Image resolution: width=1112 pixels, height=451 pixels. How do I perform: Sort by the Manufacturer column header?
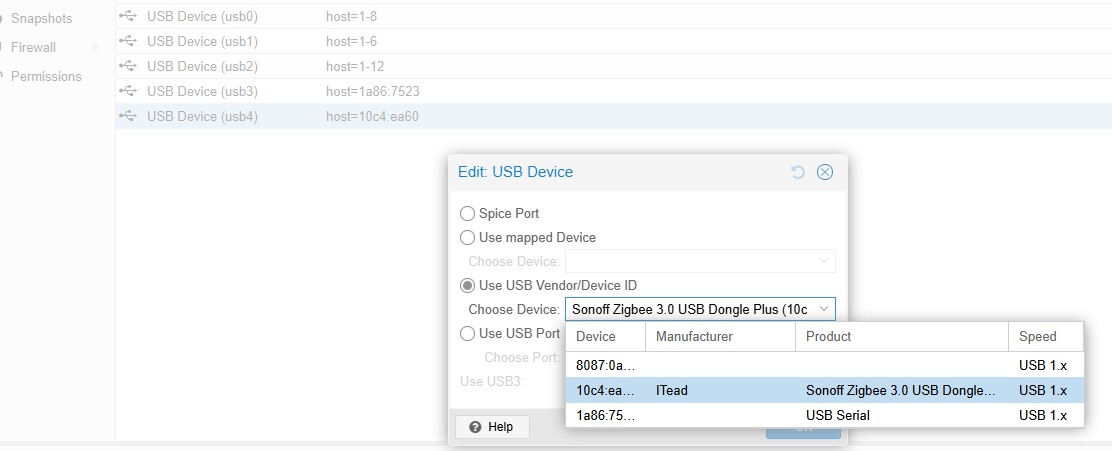pyautogui.click(x=721, y=336)
